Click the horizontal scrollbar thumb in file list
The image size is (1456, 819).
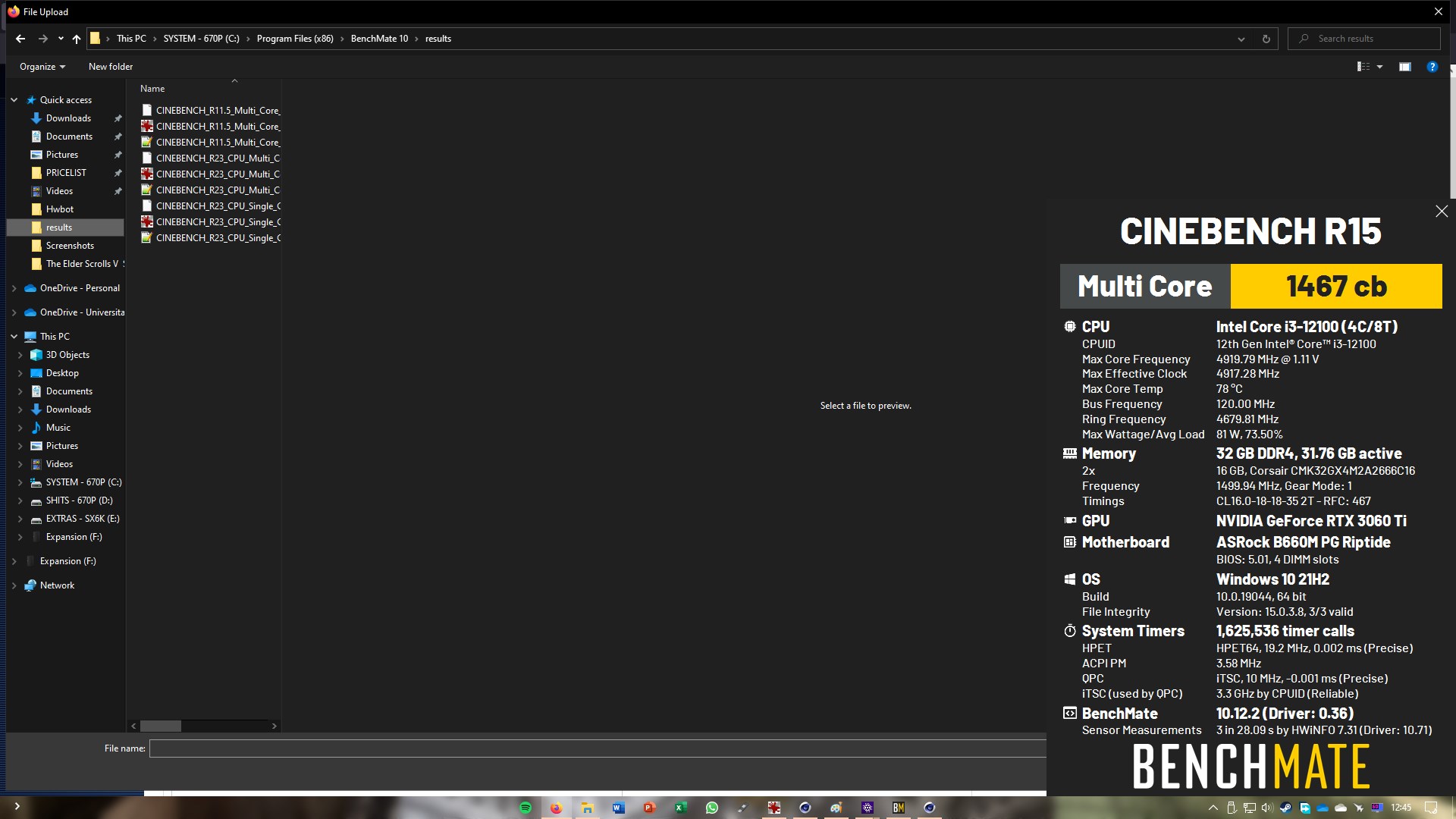click(161, 726)
